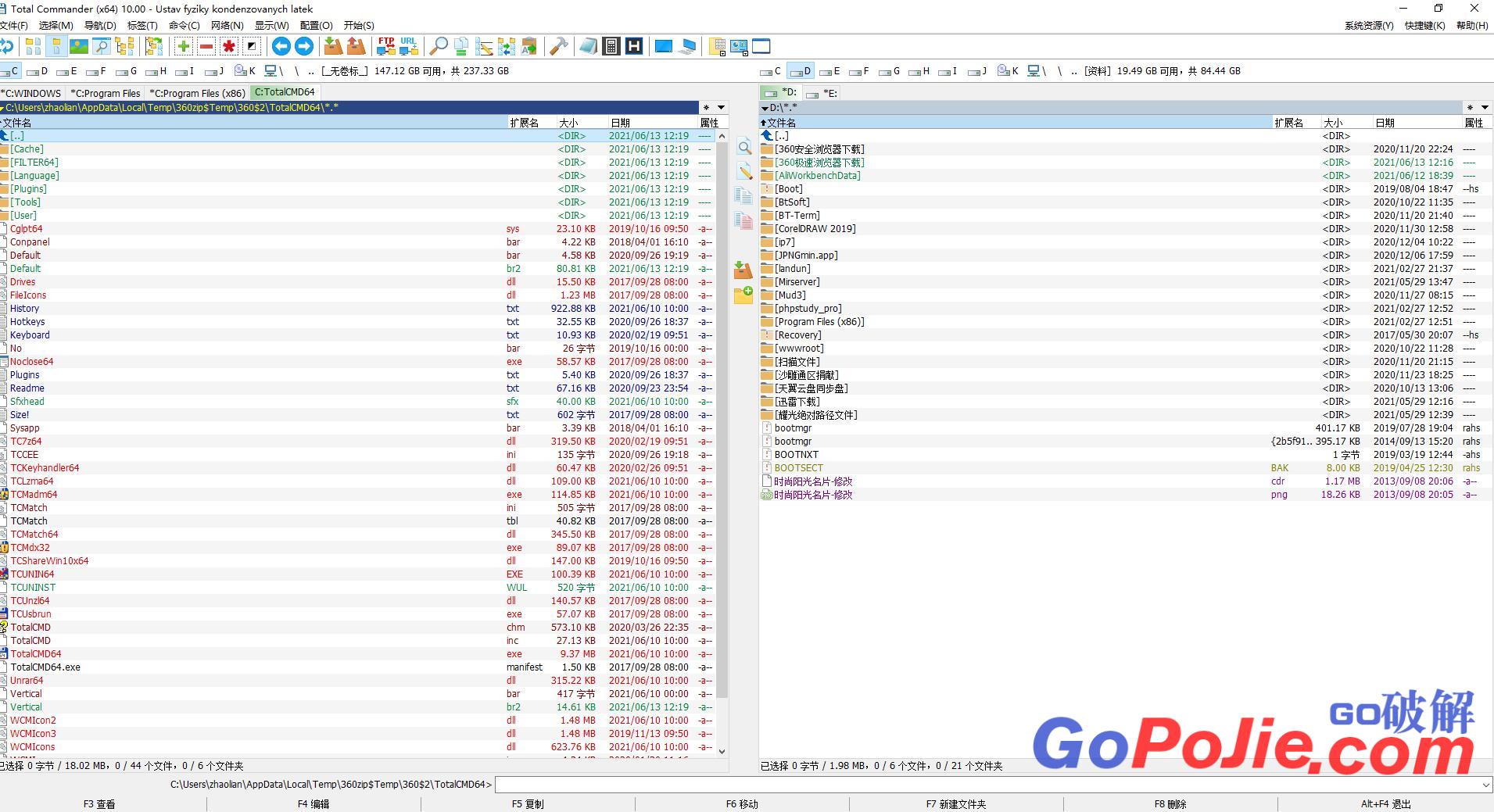The image size is (1494, 812).
Task: Click the Alt+F4 退出 button
Action: coord(1386,803)
